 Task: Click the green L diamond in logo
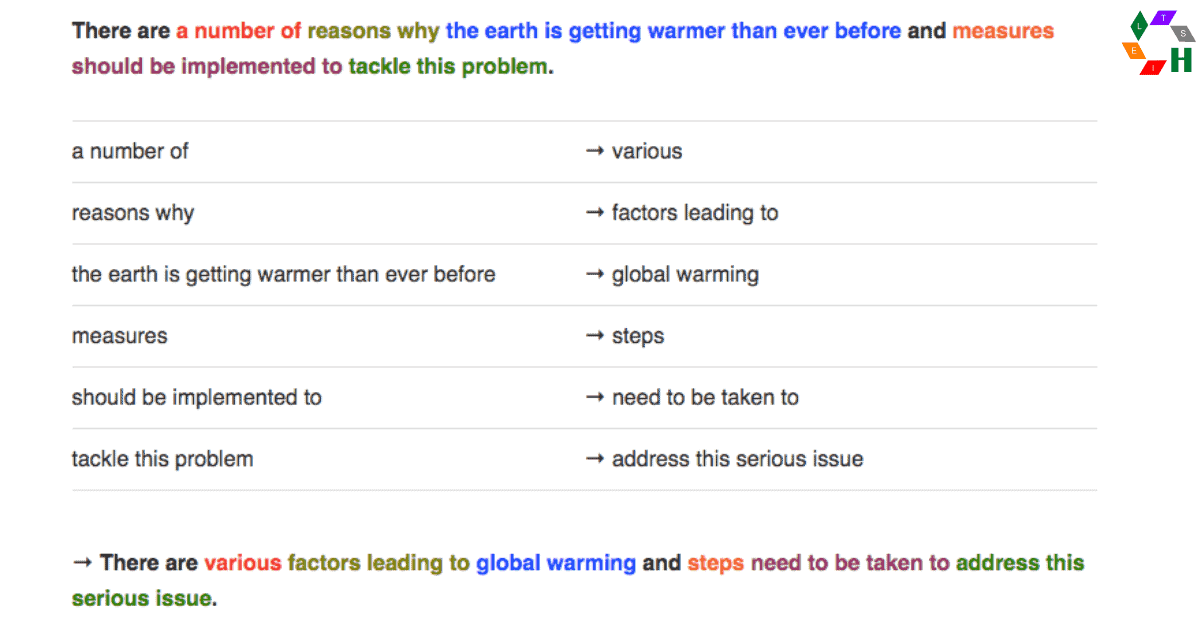click(x=1139, y=26)
